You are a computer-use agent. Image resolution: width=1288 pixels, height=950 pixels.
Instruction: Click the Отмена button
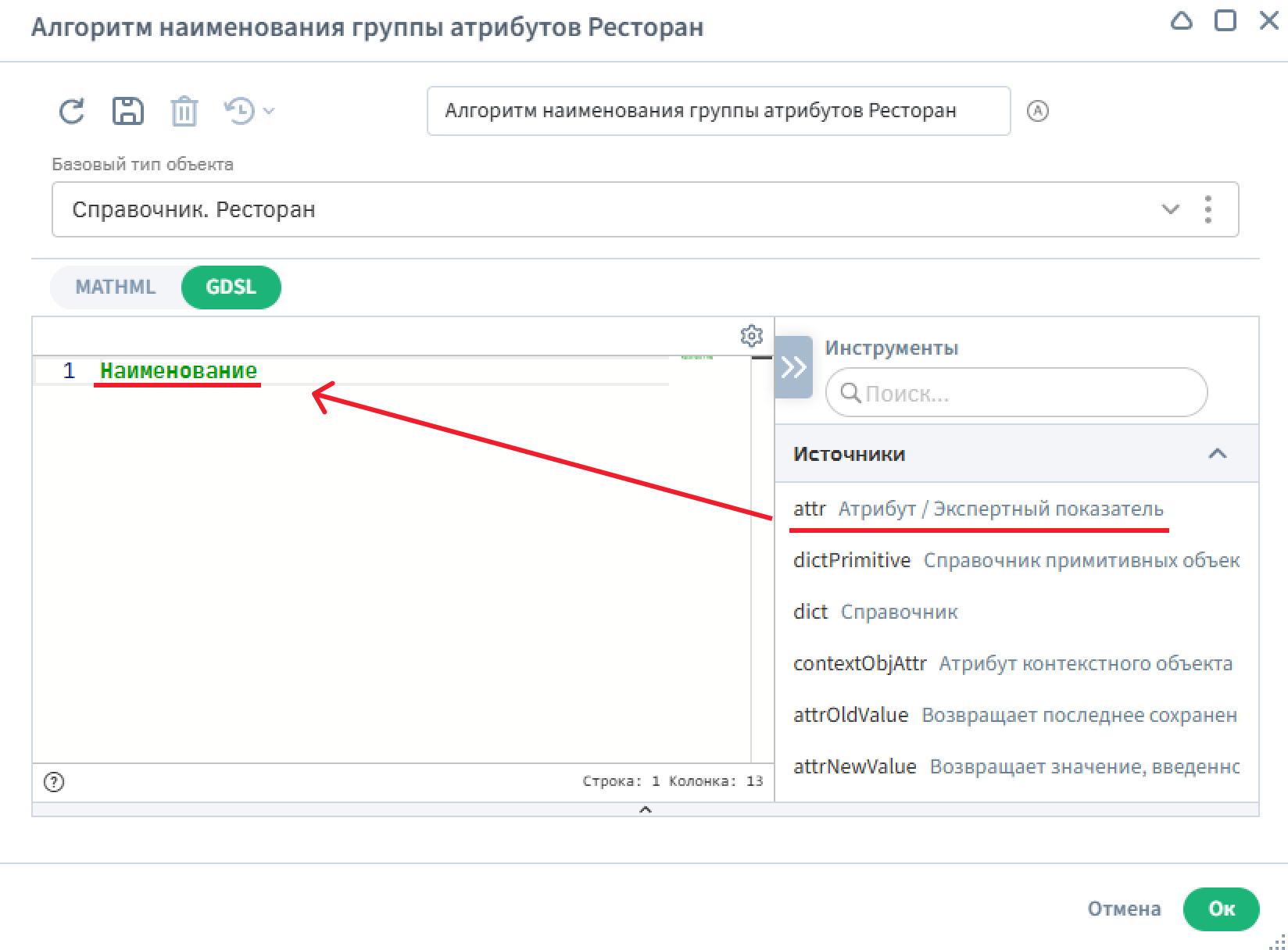(x=1124, y=909)
